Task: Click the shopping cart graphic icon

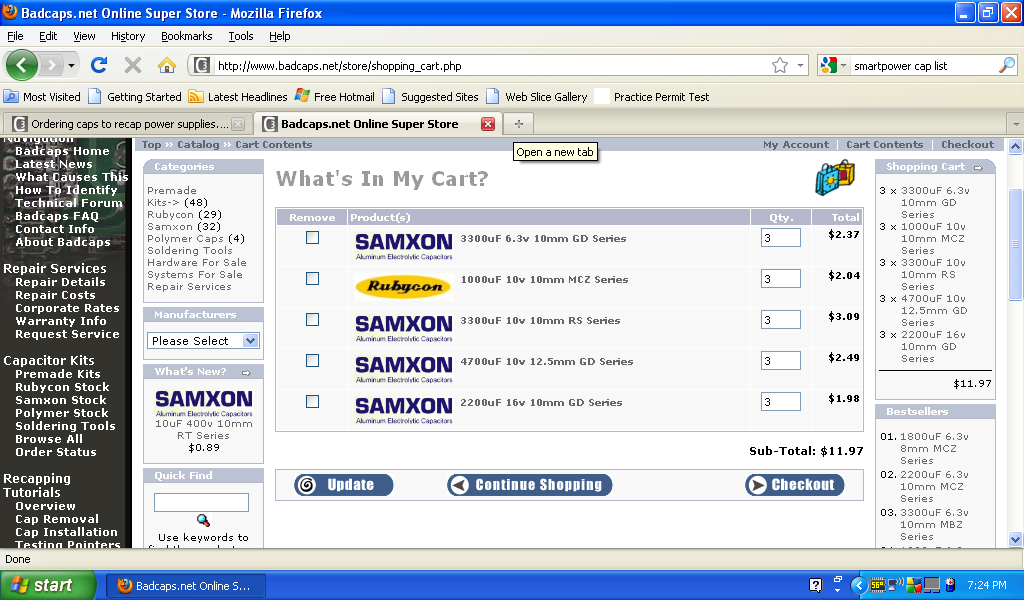Action: pos(835,178)
